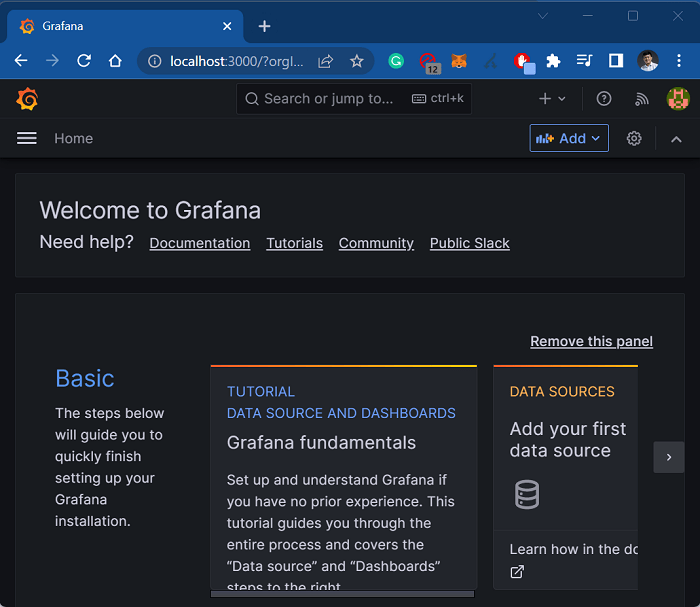Click the localhost:3000 address bar URL

pos(237,61)
